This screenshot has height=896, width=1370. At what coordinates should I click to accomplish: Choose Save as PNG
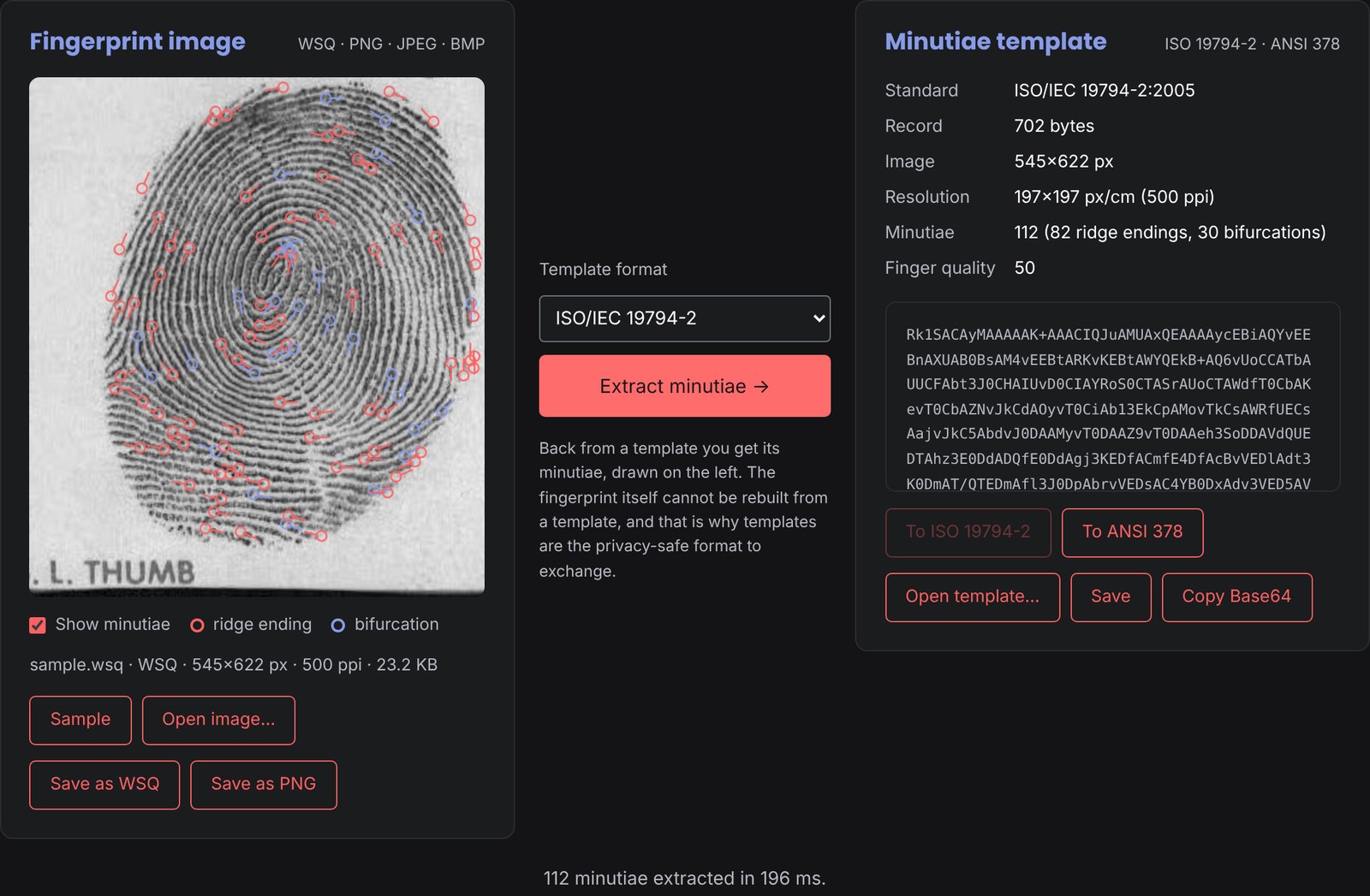coord(264,784)
